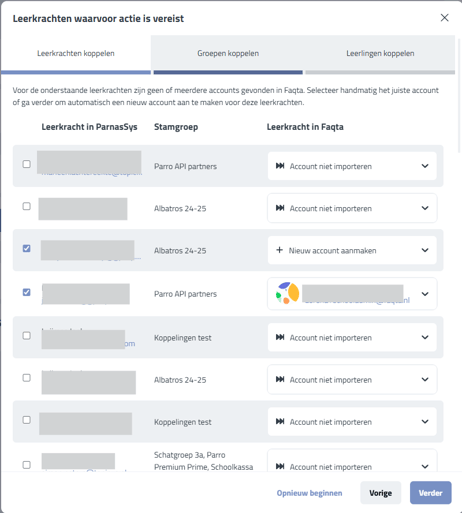
Task: Click the colorful Faqta avatar icon
Action: [287, 293]
